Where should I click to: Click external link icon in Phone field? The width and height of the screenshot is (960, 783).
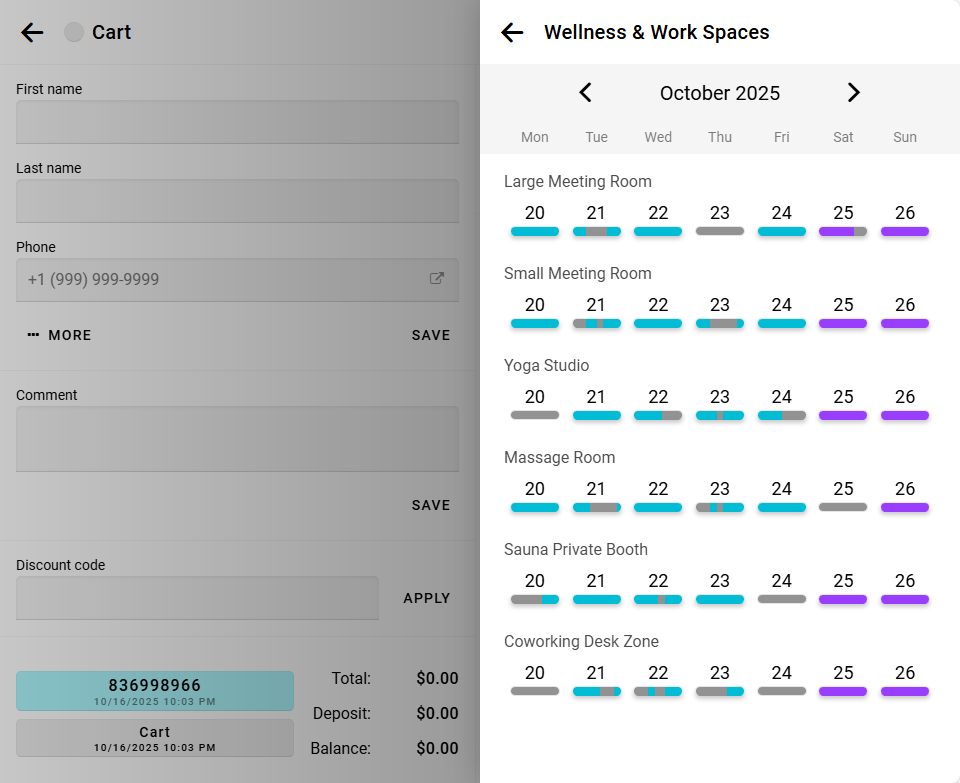tap(437, 279)
